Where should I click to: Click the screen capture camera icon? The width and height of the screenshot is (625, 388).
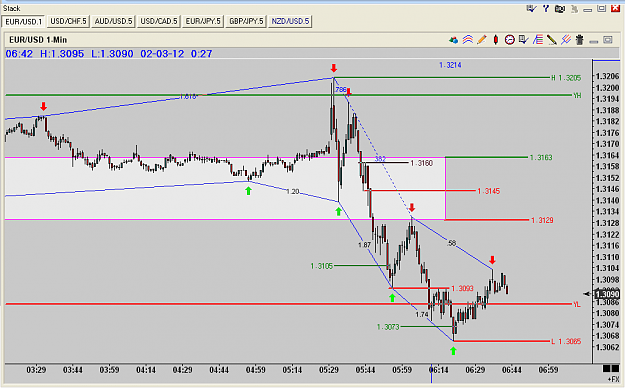(560, 9)
